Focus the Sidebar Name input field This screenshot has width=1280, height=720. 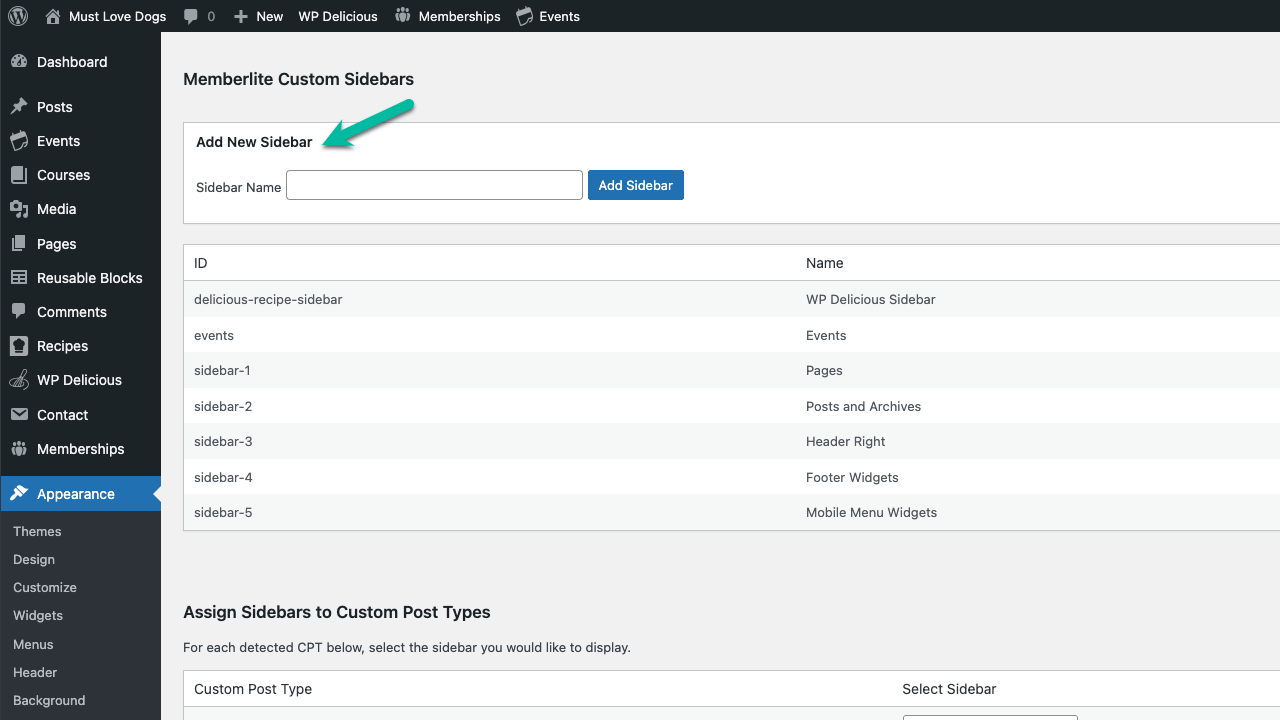[x=434, y=185]
